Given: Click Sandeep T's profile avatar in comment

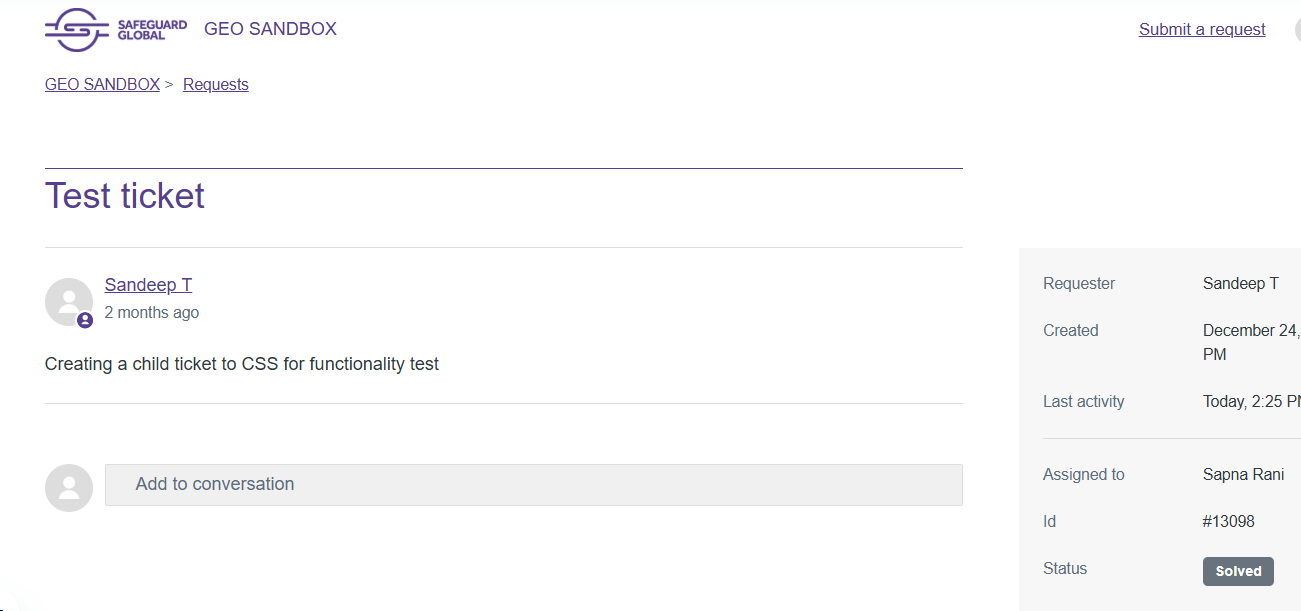Looking at the screenshot, I should click(69, 301).
